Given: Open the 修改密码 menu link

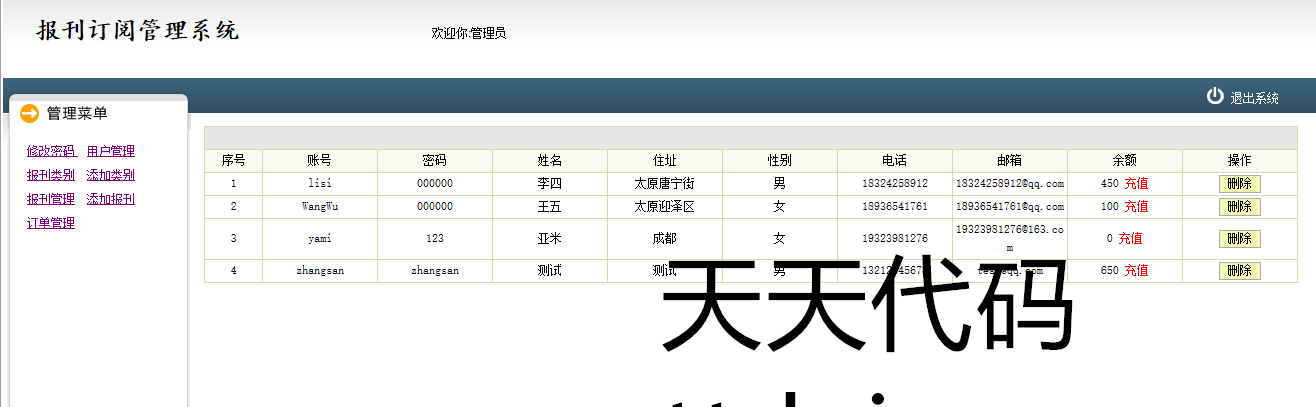Looking at the screenshot, I should (x=51, y=151).
